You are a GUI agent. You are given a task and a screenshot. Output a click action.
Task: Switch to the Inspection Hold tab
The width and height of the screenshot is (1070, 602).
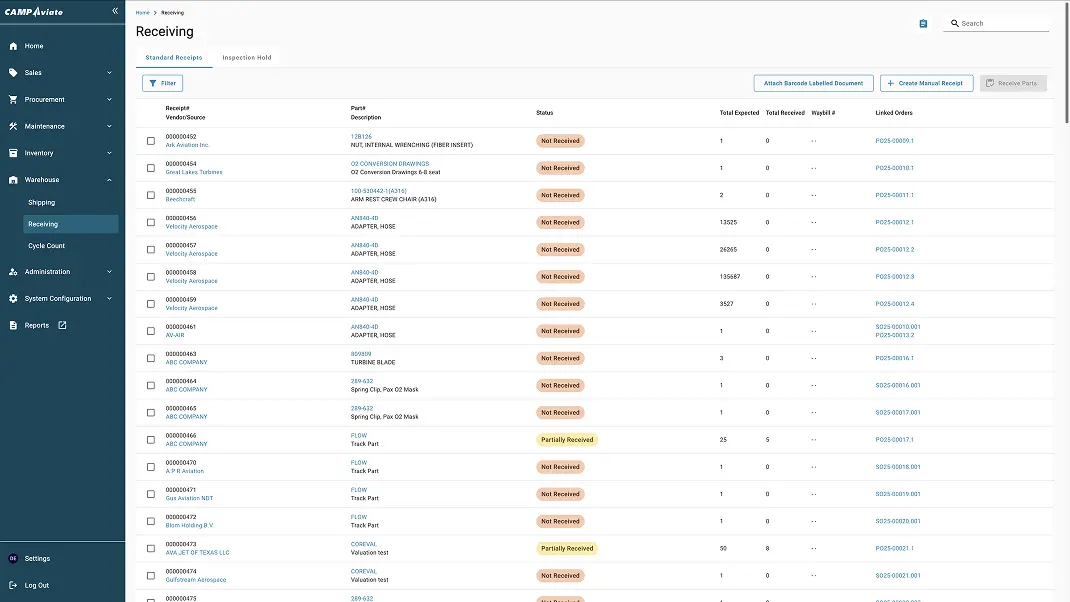click(x=247, y=57)
